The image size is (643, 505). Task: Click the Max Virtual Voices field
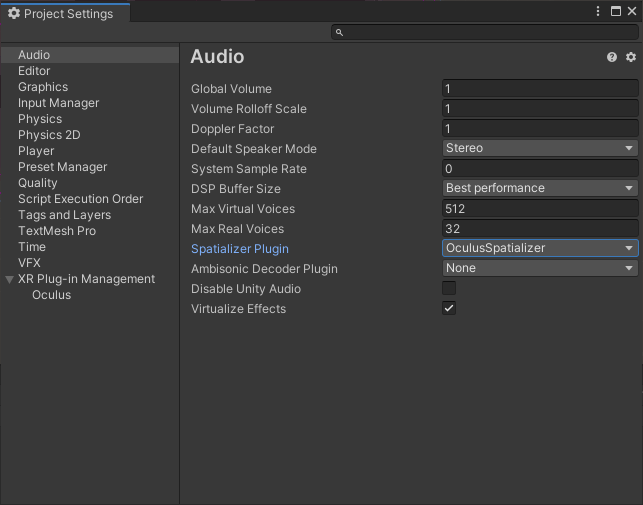[x=539, y=208]
